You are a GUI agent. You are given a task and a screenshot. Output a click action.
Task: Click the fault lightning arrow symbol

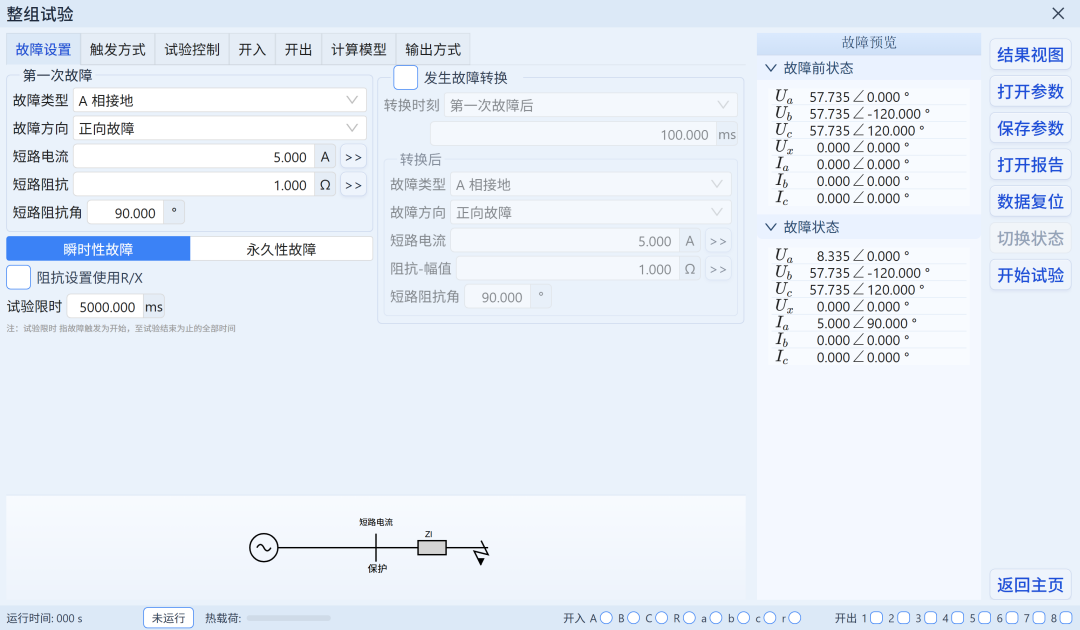481,553
